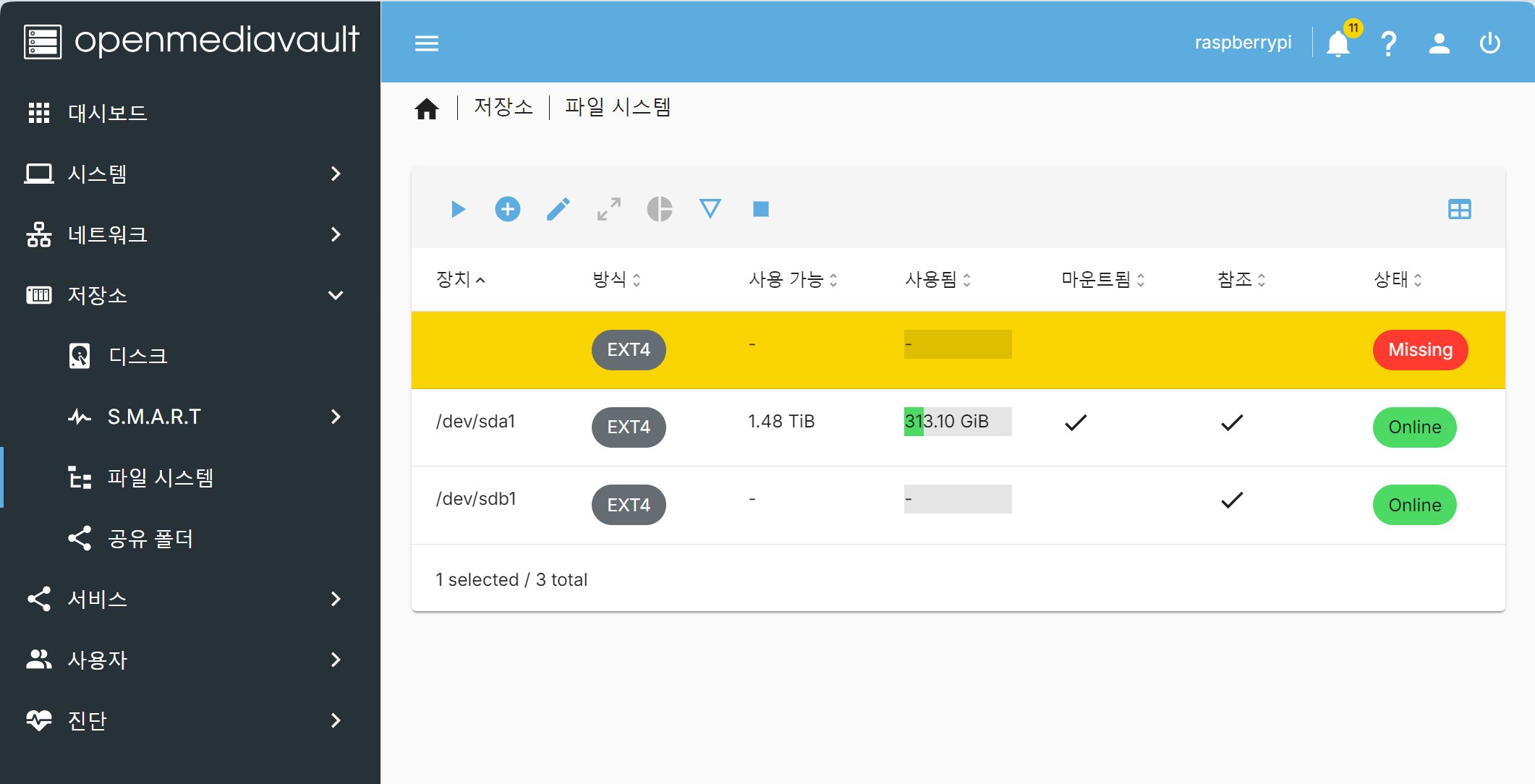Click the resize arrows icon

pos(609,210)
